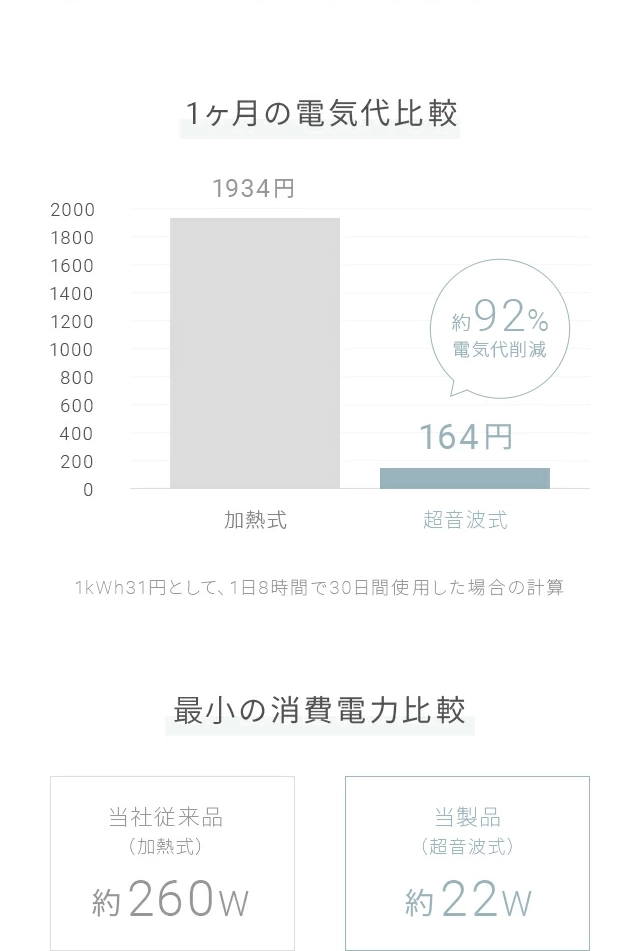Click the 超音波式 axis label

click(465, 520)
